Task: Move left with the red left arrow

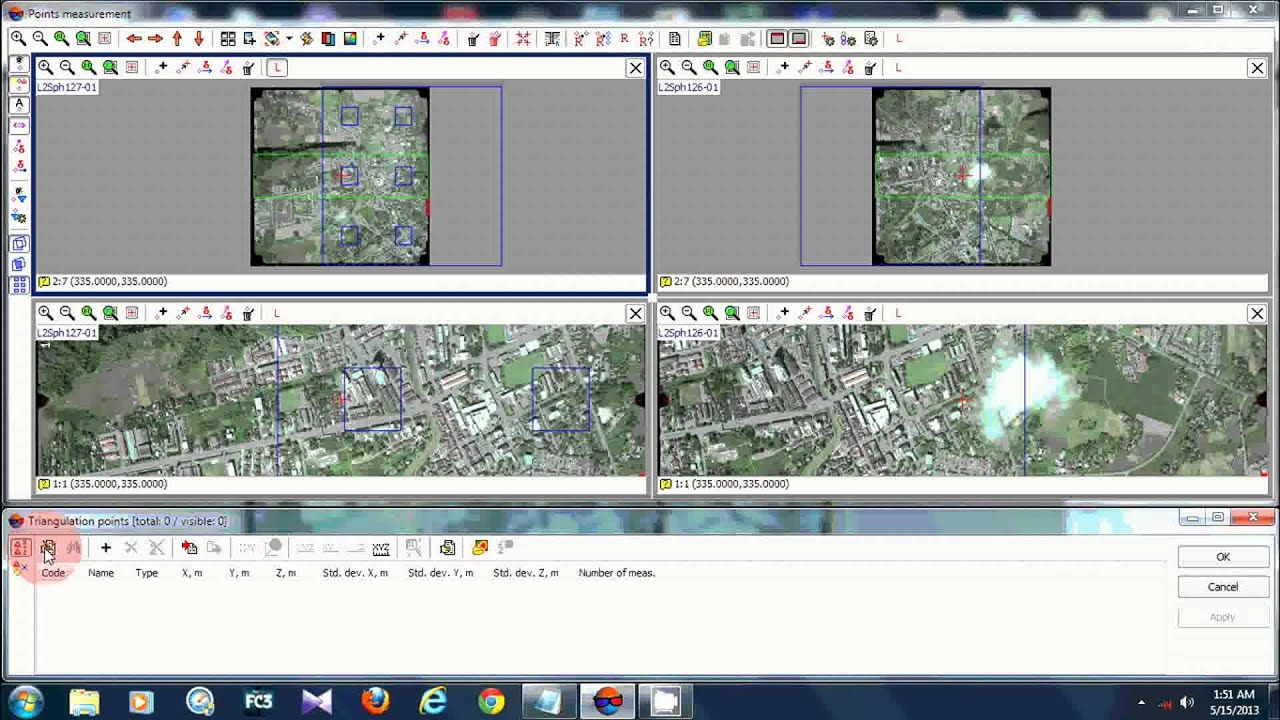Action: click(x=134, y=38)
